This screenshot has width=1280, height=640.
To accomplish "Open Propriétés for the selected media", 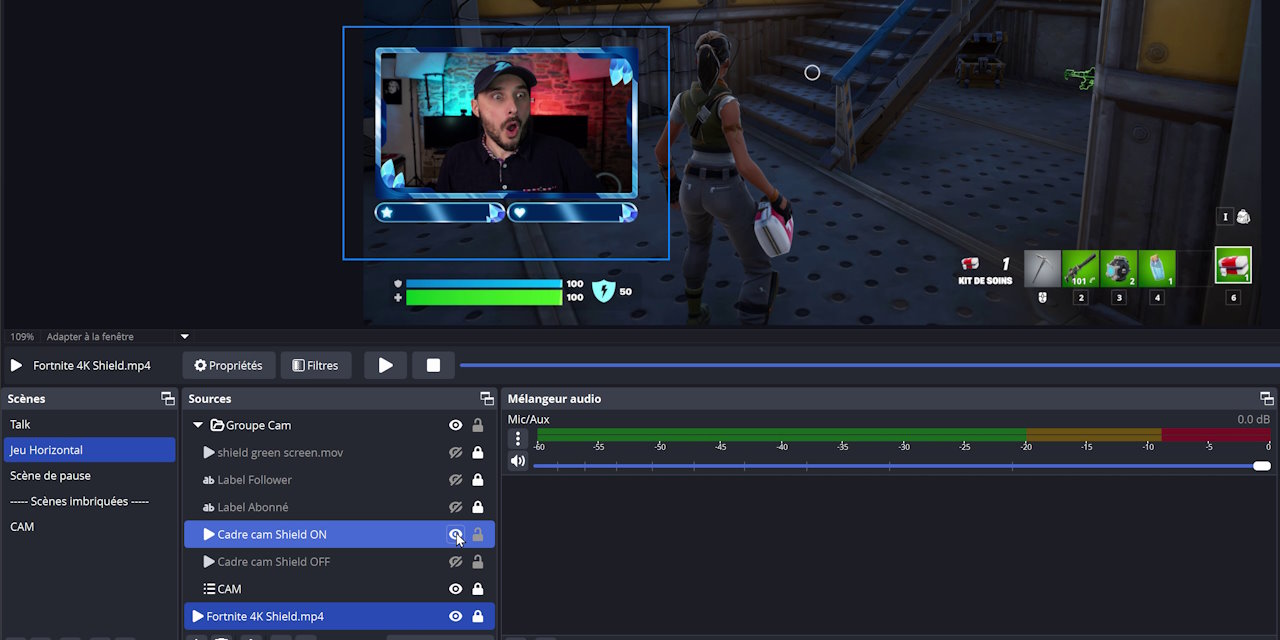I will tap(228, 365).
